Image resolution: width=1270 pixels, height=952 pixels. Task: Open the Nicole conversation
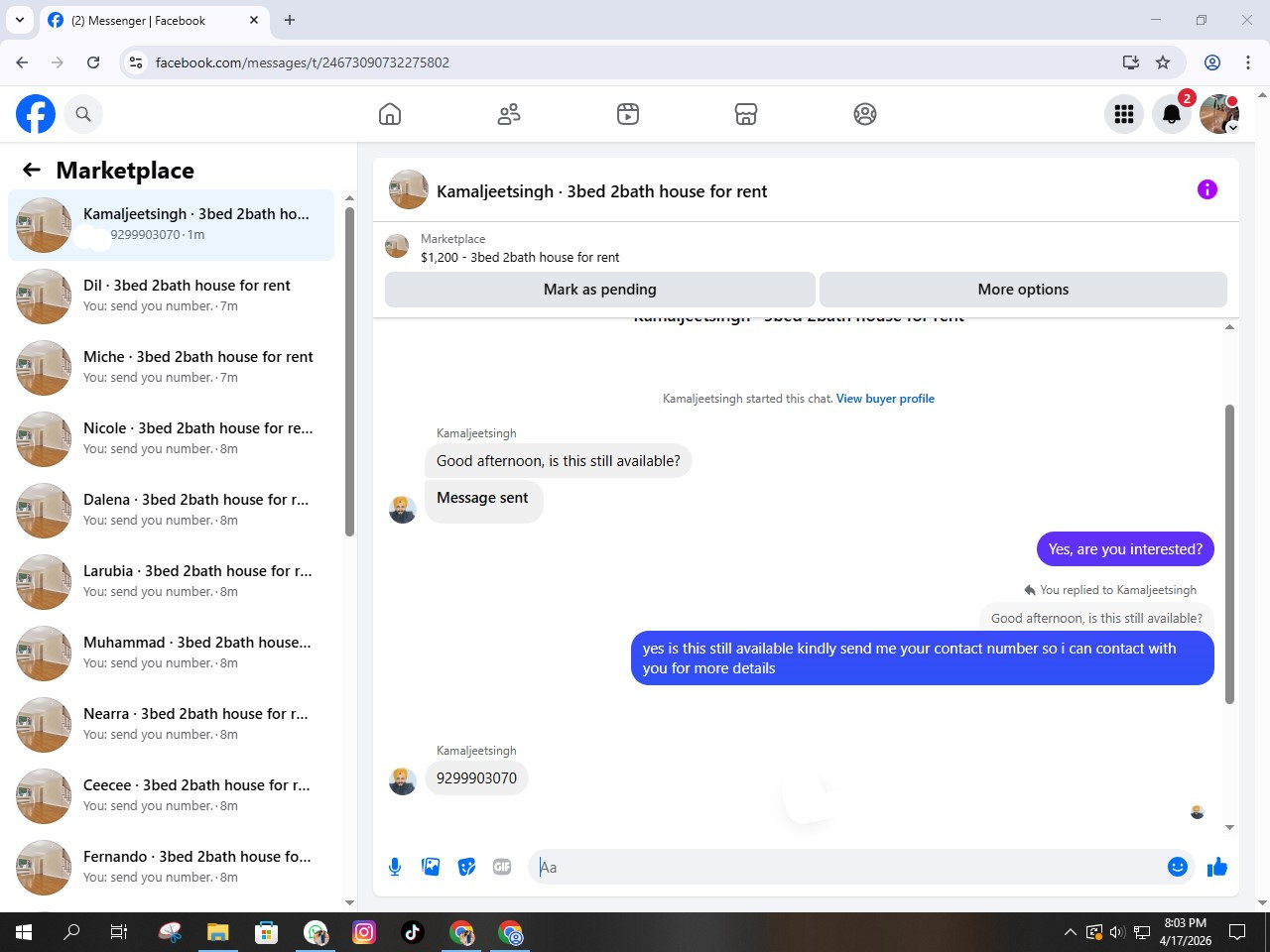pos(171,439)
